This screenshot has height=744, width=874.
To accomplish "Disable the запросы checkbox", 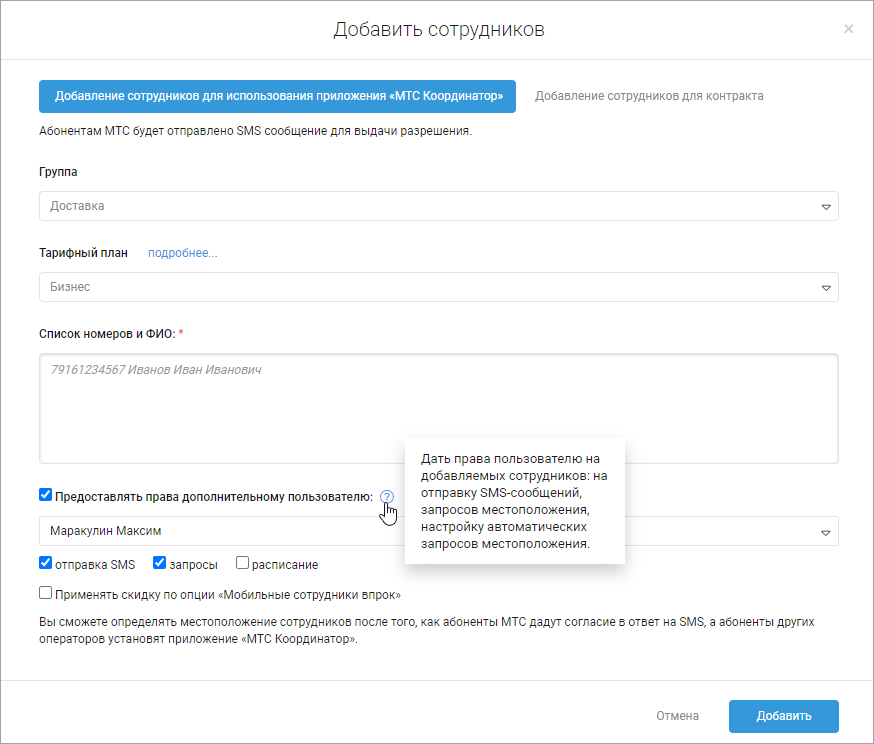I will 159,563.
